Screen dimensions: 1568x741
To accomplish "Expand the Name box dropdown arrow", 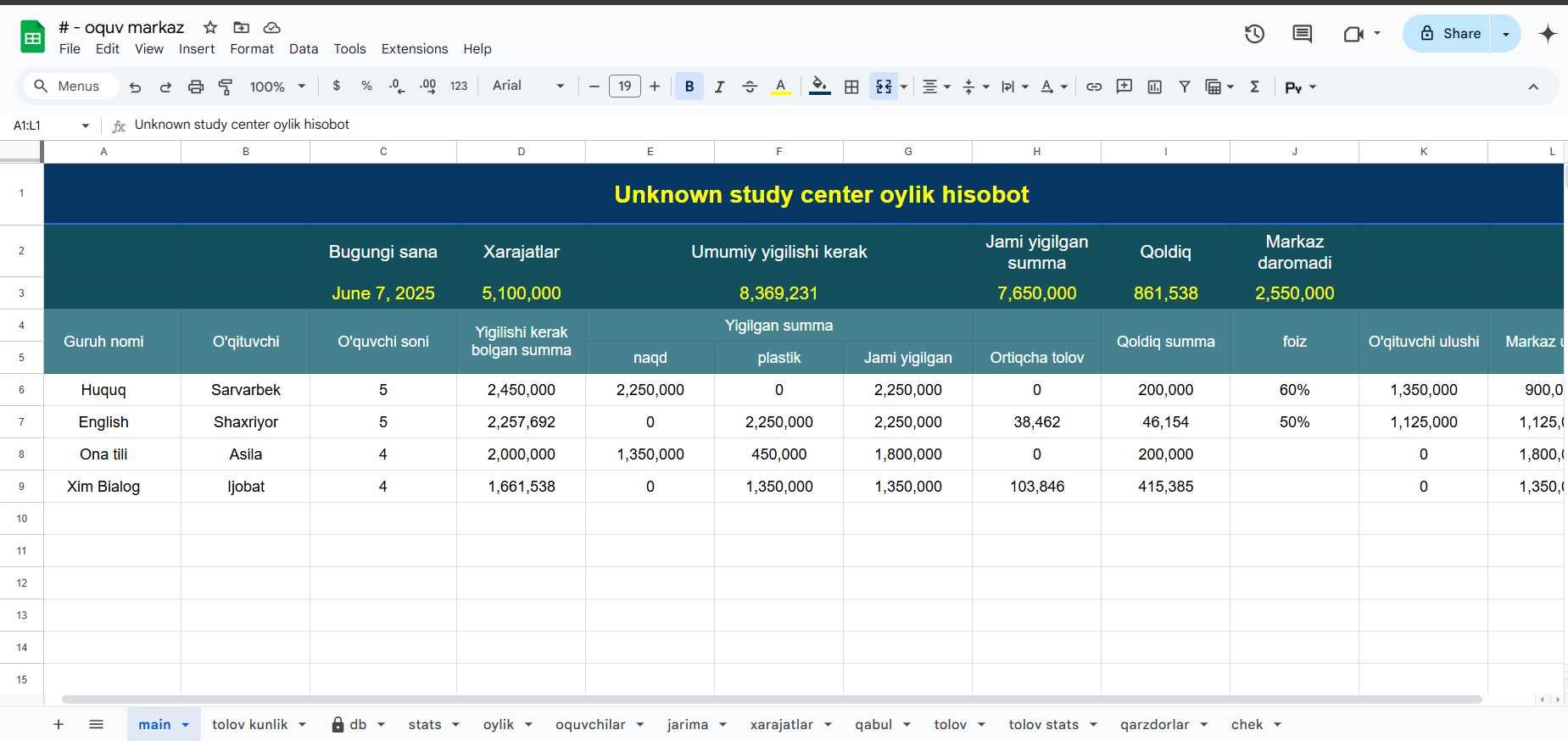I will tap(85, 125).
